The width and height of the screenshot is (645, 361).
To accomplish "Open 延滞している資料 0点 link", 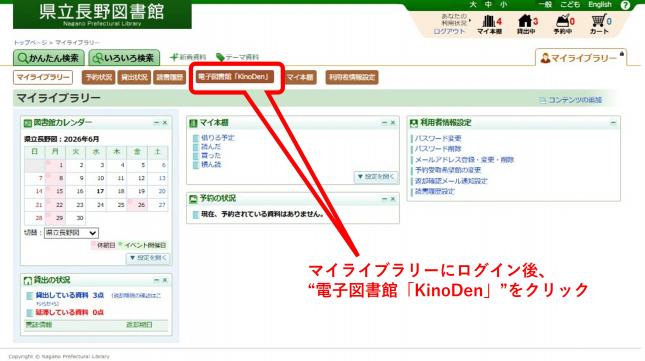I will 70,312.
